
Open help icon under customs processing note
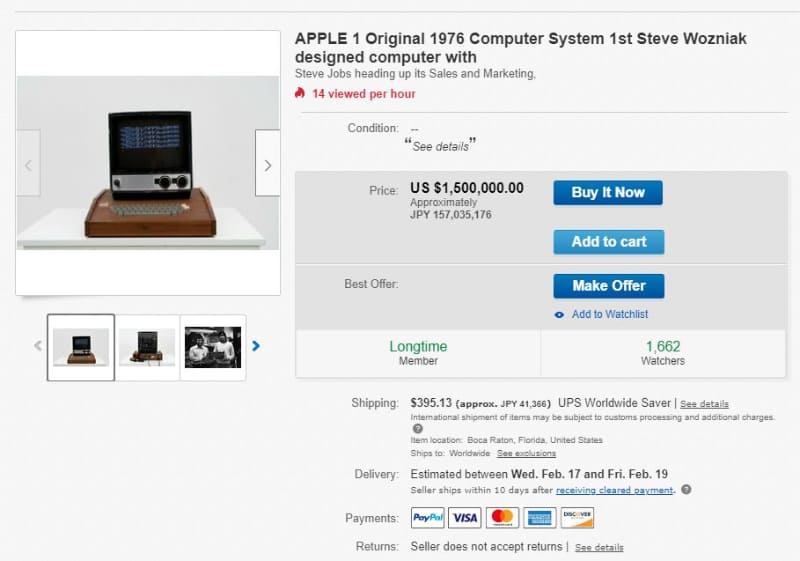click(417, 429)
